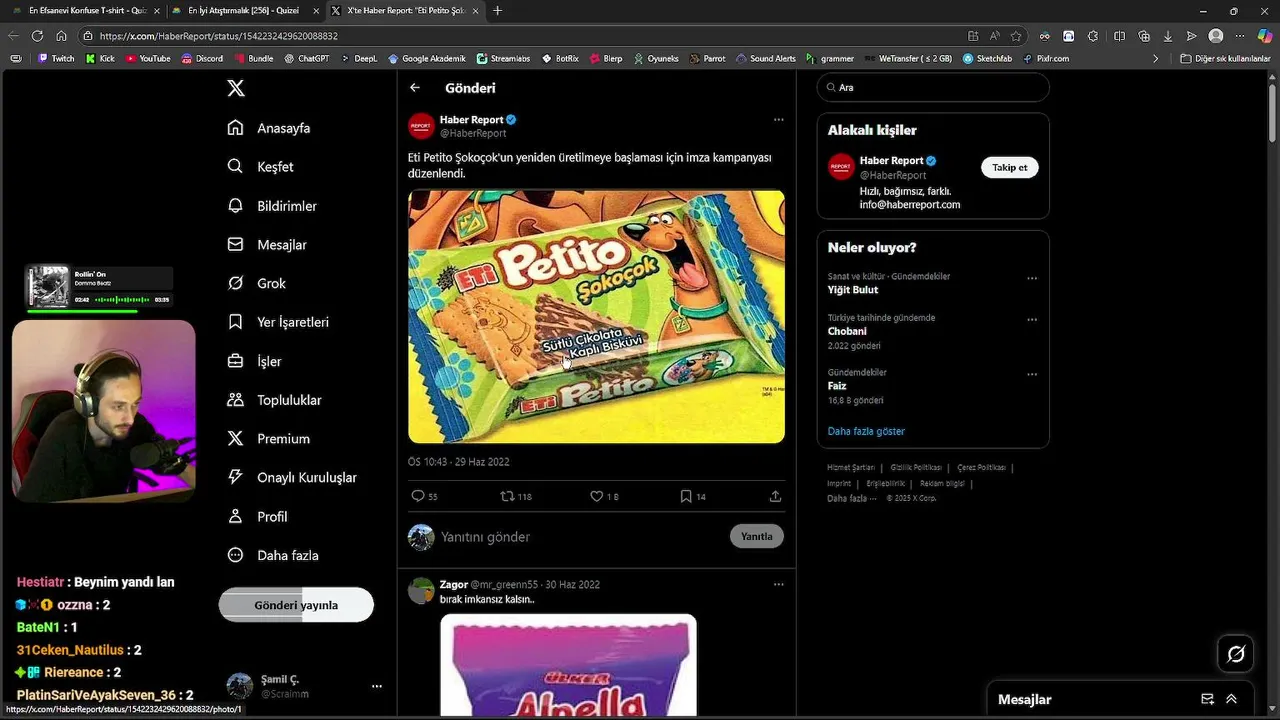Expand Daha fazla menu in sidebar
This screenshot has height=720, width=1280.
pyautogui.click(x=273, y=555)
